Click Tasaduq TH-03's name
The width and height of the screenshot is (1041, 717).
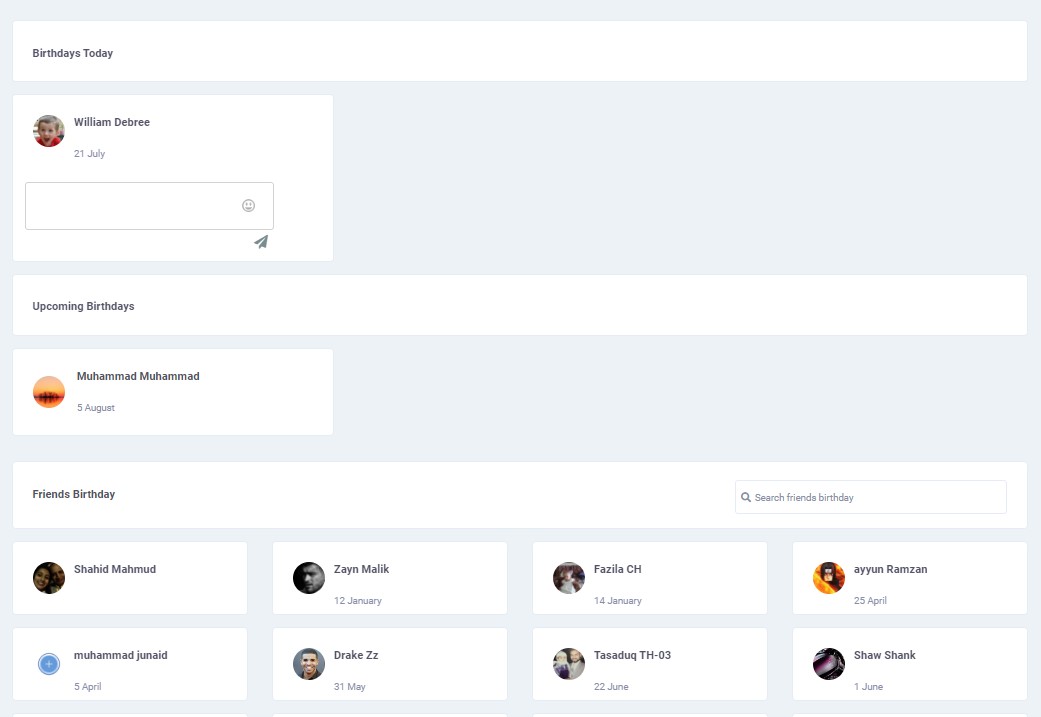point(632,655)
